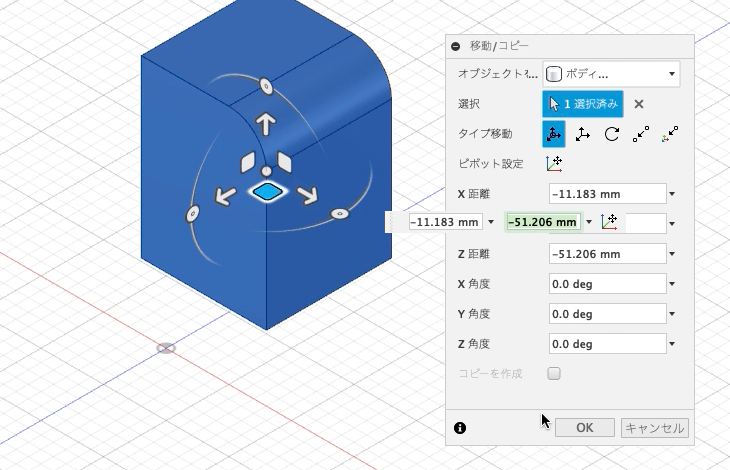Select the Translate move type icon
730x470 pixels.
582,134
